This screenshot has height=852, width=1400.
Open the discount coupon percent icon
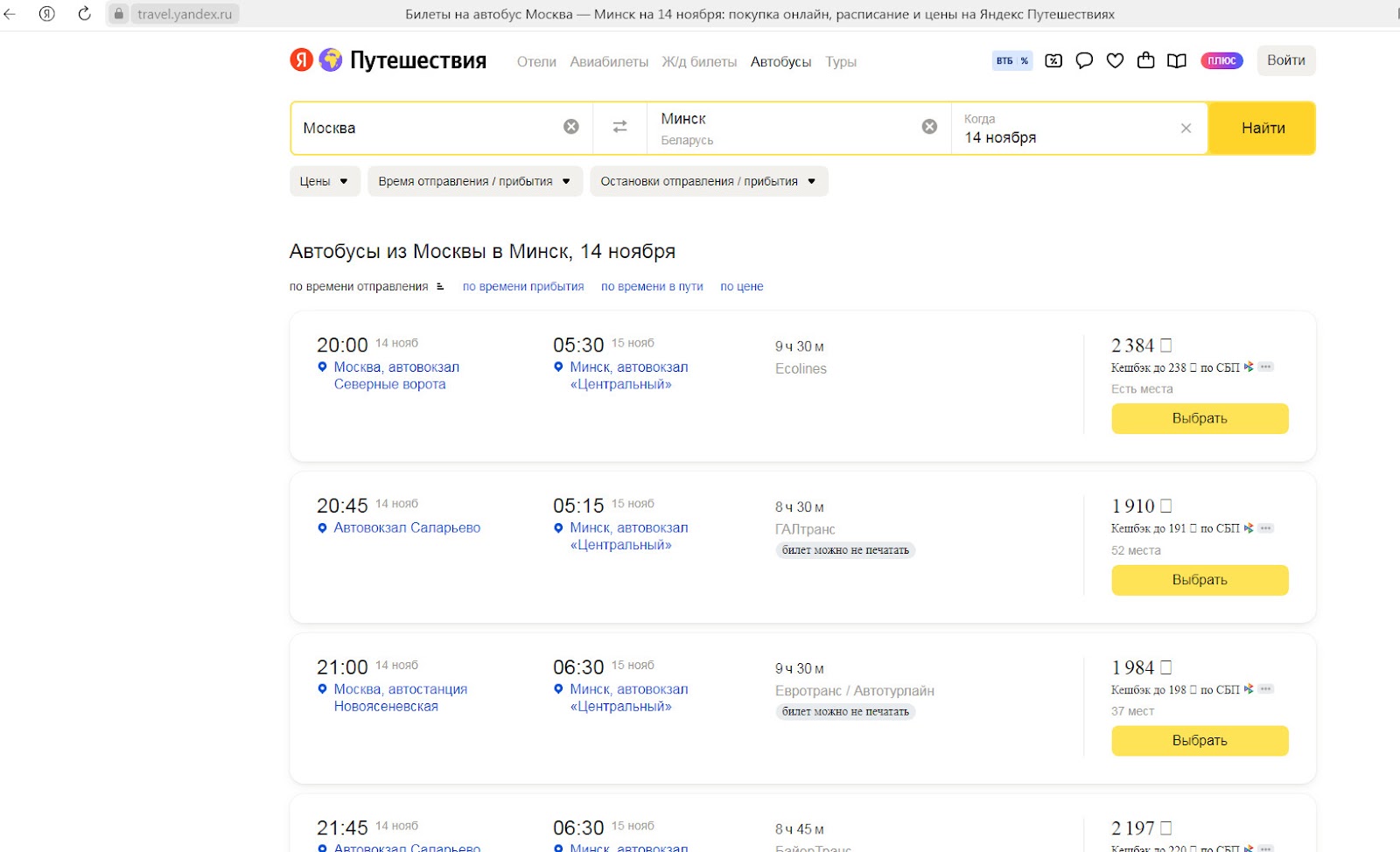coord(1053,60)
